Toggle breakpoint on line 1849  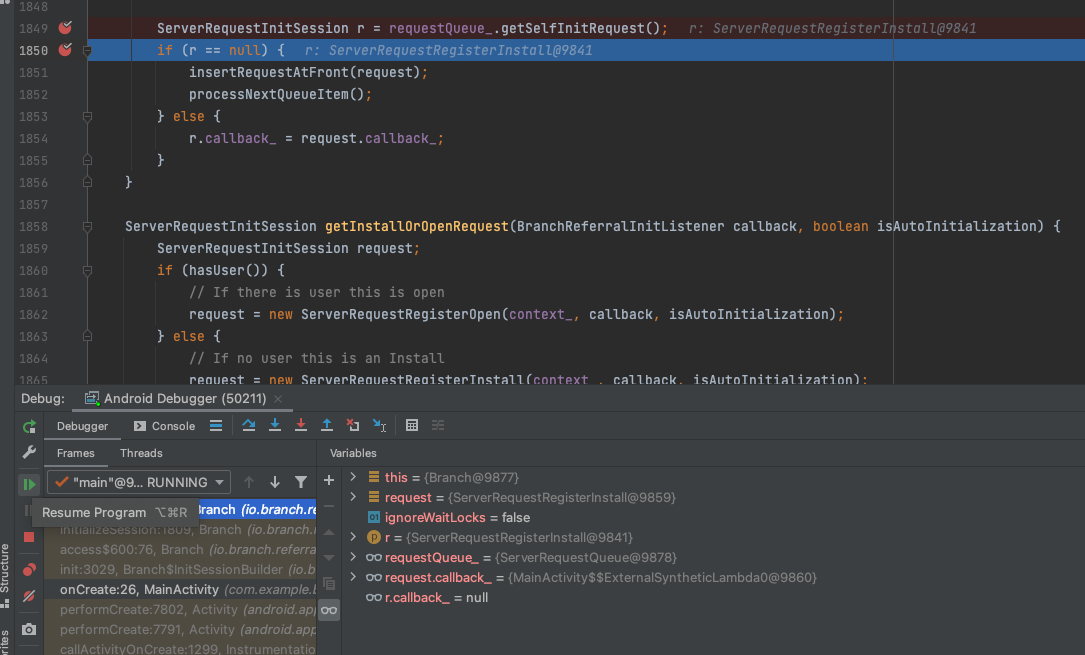[x=65, y=28]
